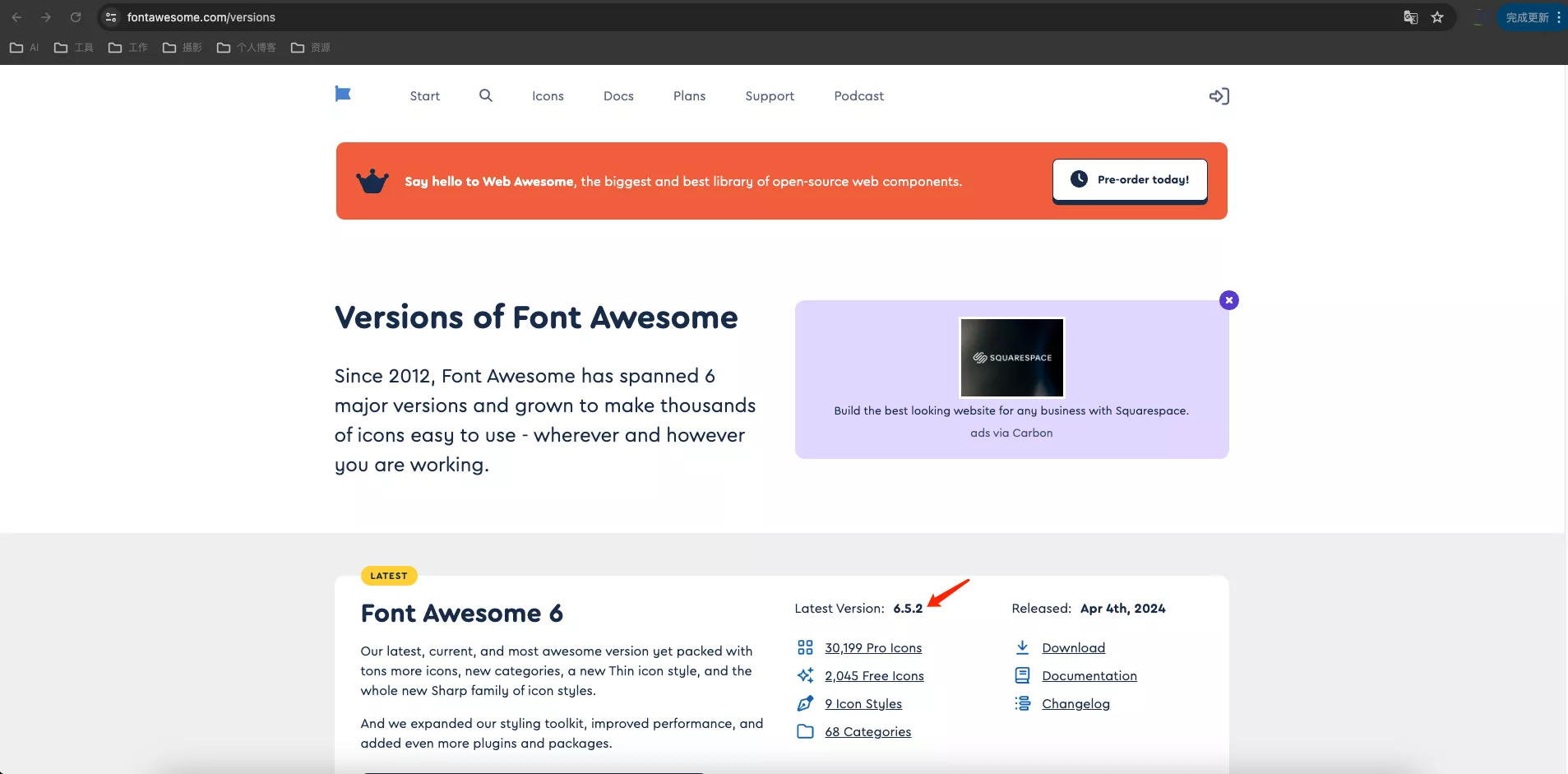Image resolution: width=1568 pixels, height=774 pixels.
Task: Open the Start nav item
Action: pyautogui.click(x=425, y=96)
